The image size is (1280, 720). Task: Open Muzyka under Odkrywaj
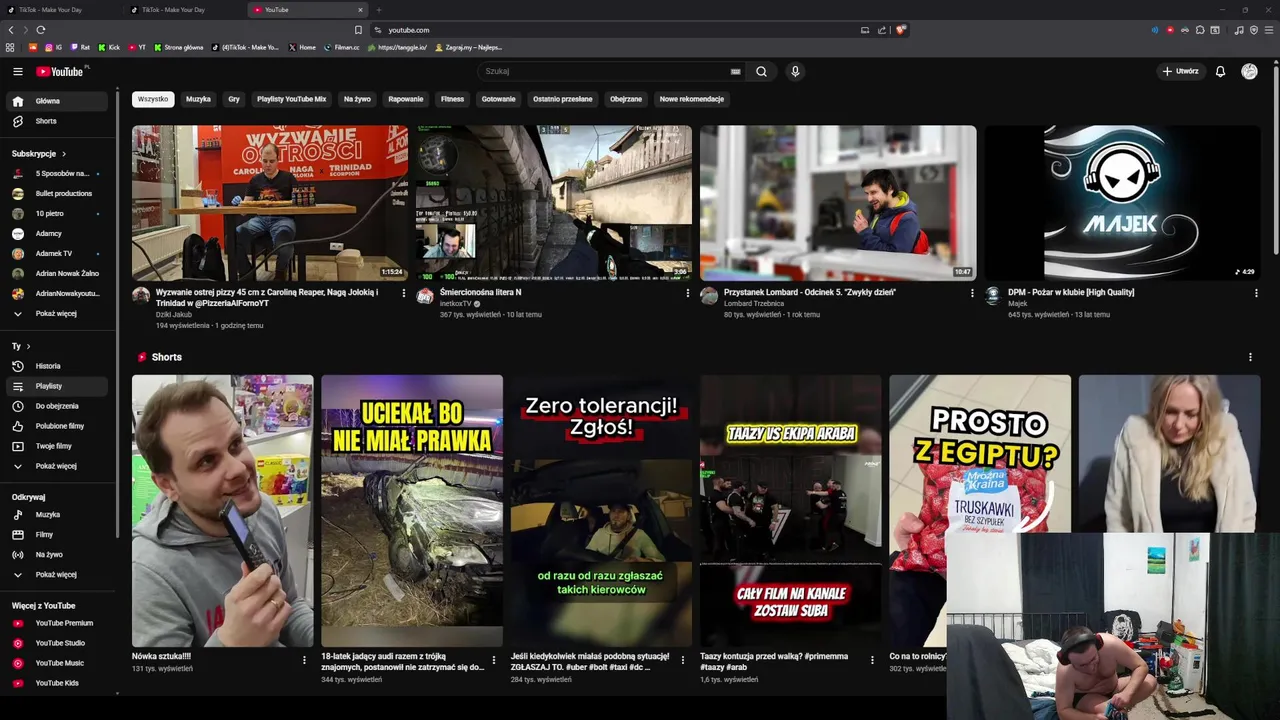[56, 515]
